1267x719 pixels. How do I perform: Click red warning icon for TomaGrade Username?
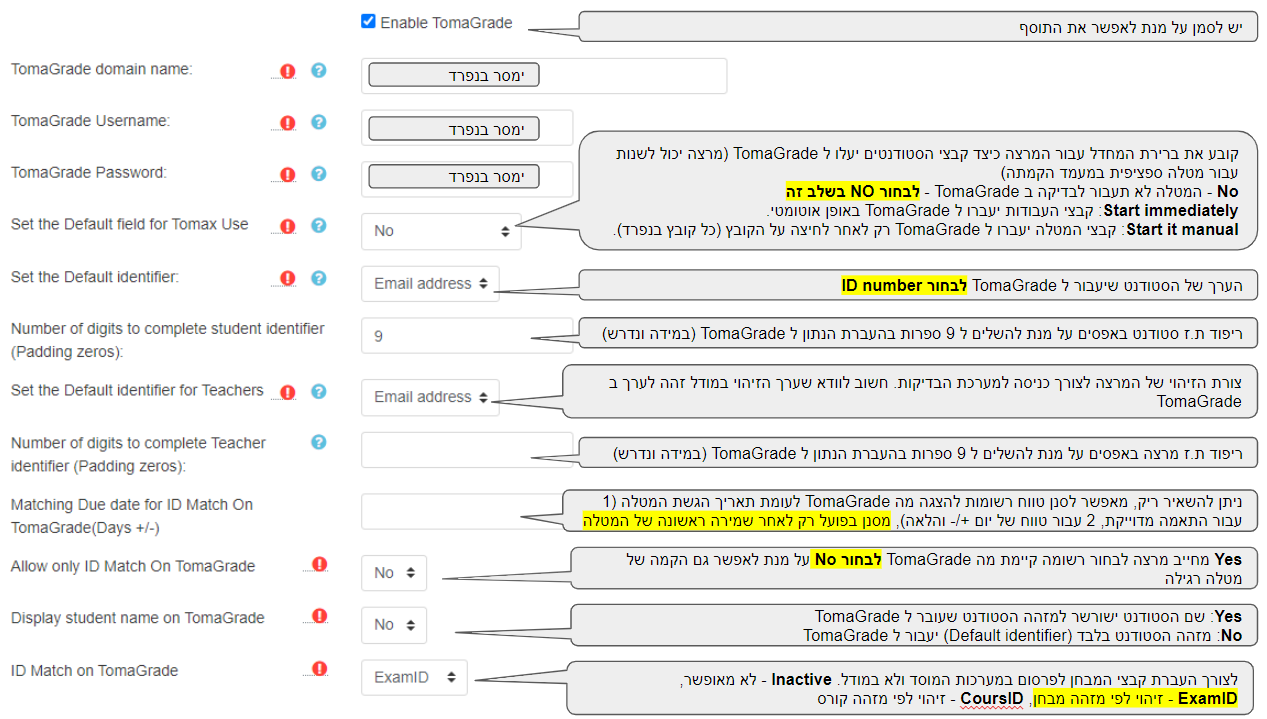click(x=288, y=123)
